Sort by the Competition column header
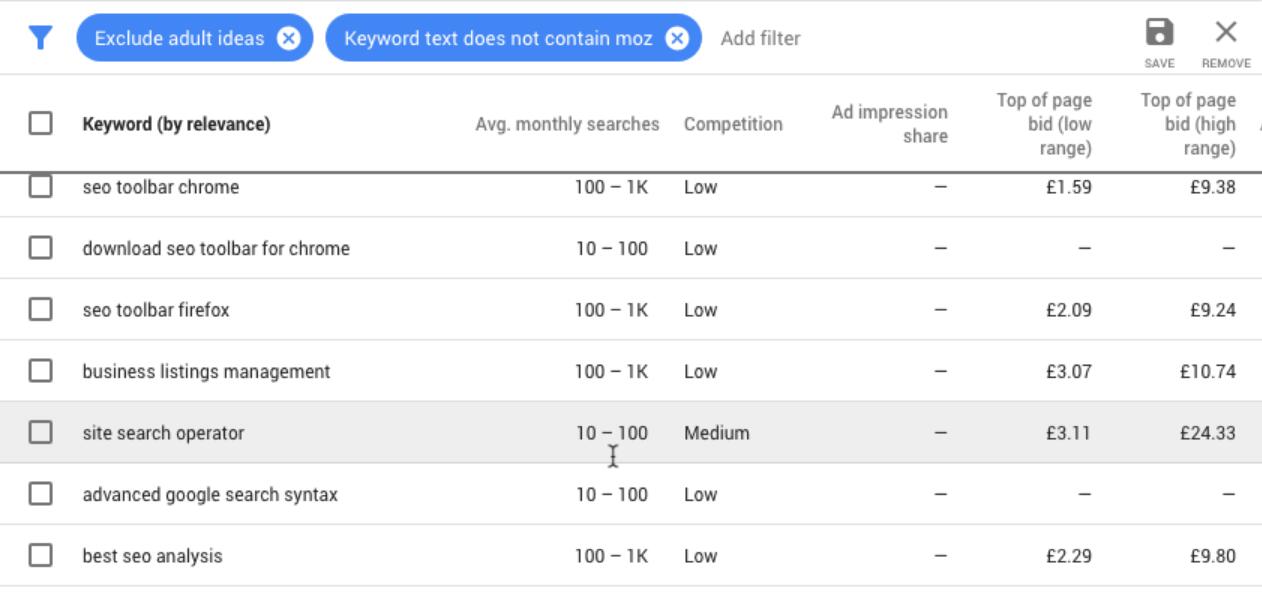 (733, 124)
